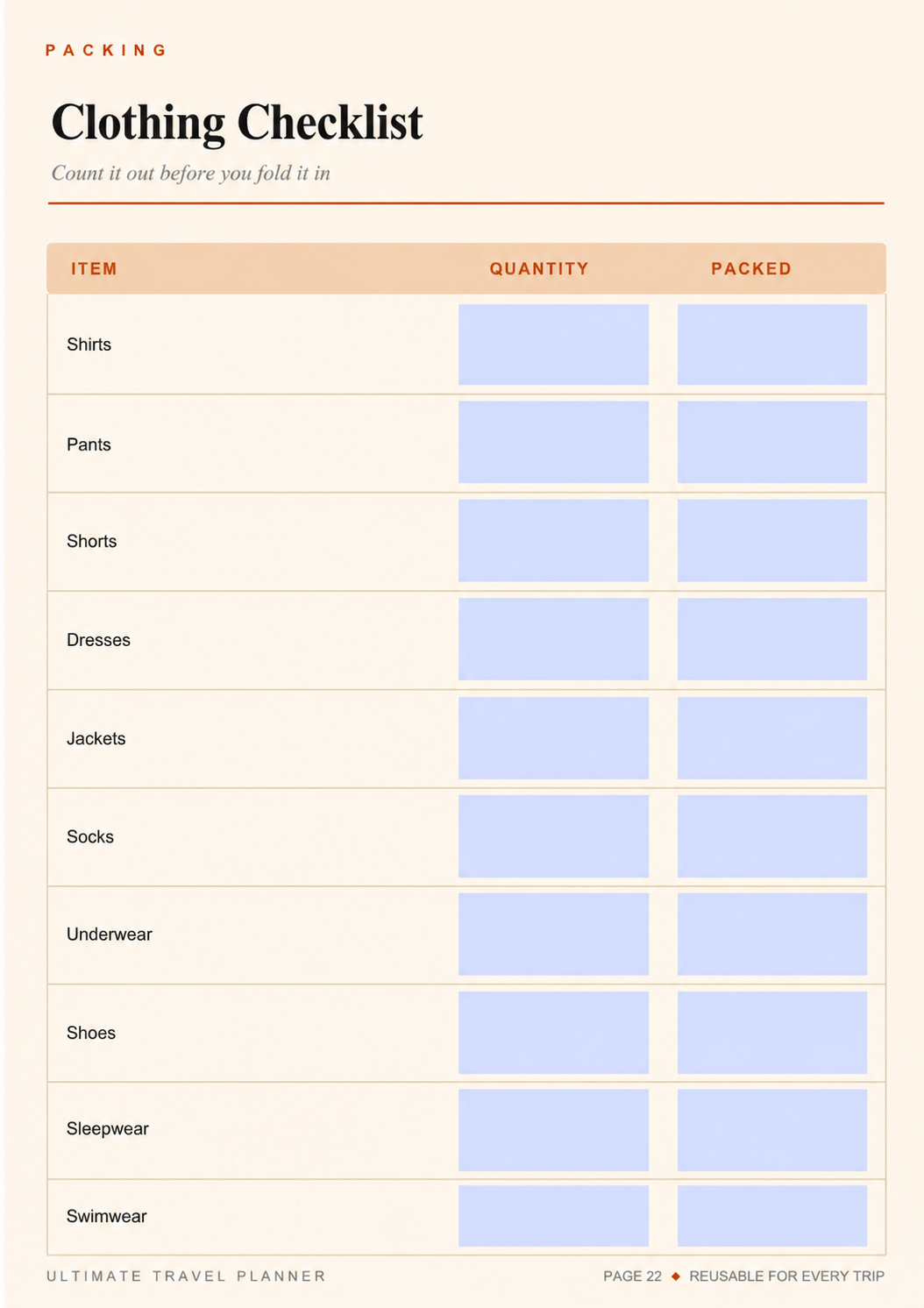Screen dimensions: 924x1308
Task: Click the Dresses packed field
Action: click(772, 639)
